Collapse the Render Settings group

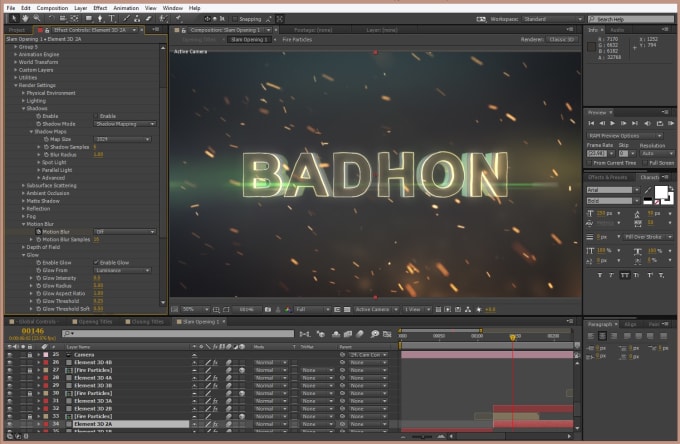(16, 85)
